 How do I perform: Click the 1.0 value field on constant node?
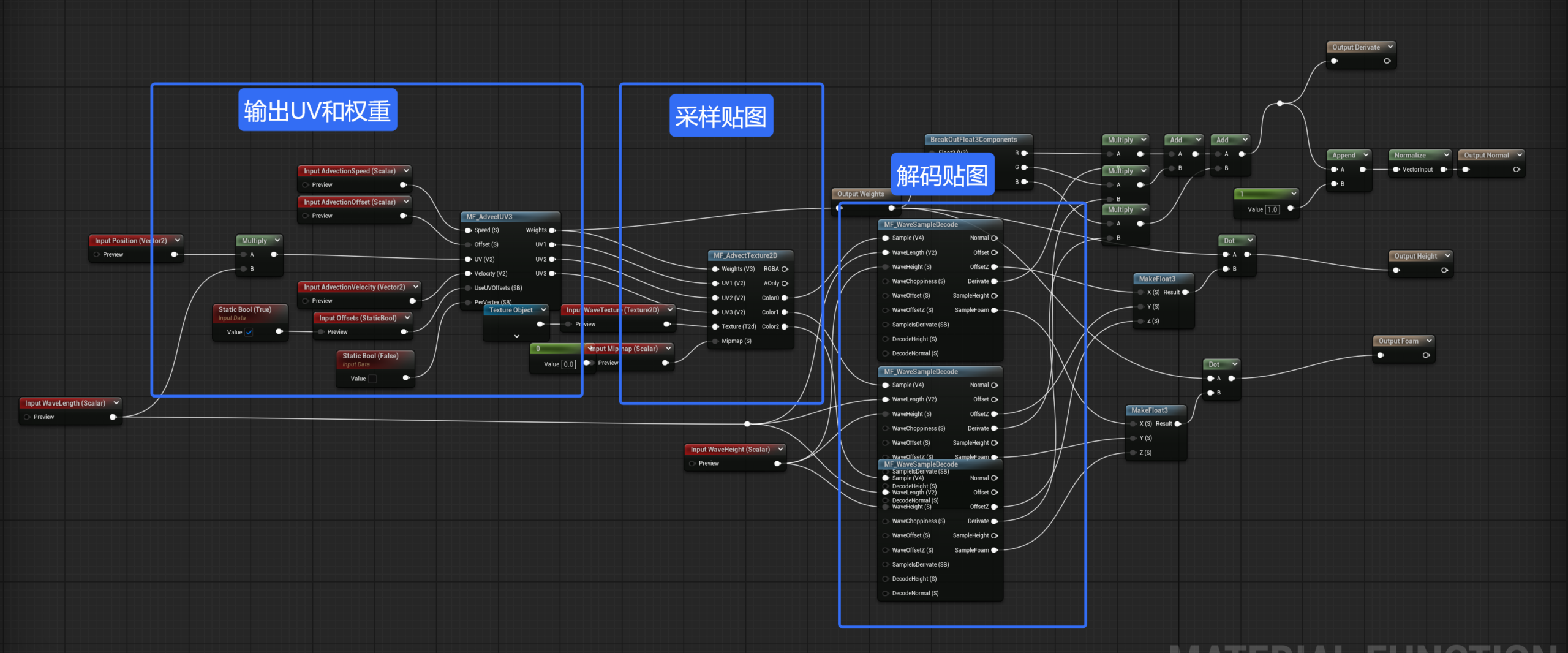pos(1272,209)
